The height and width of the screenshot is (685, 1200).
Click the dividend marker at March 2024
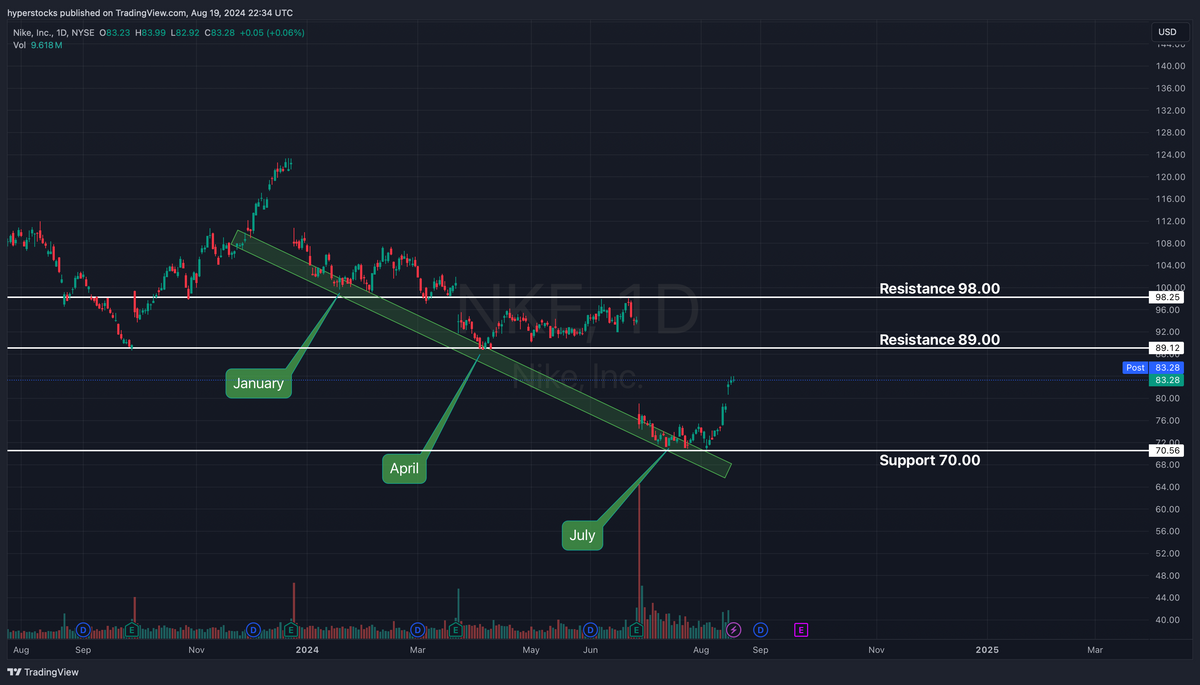pyautogui.click(x=418, y=630)
